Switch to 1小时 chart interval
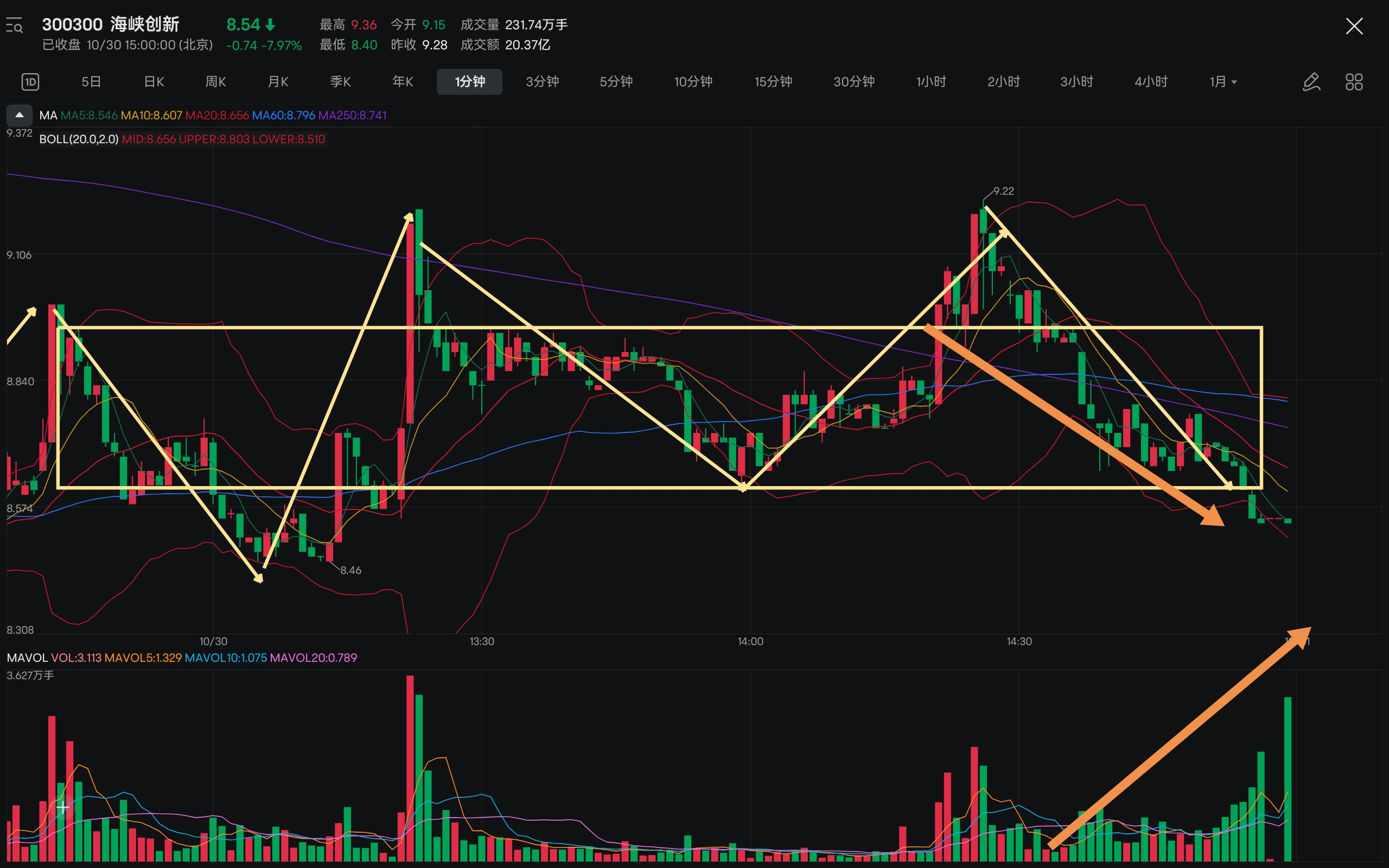The height and width of the screenshot is (868, 1389). [x=931, y=82]
